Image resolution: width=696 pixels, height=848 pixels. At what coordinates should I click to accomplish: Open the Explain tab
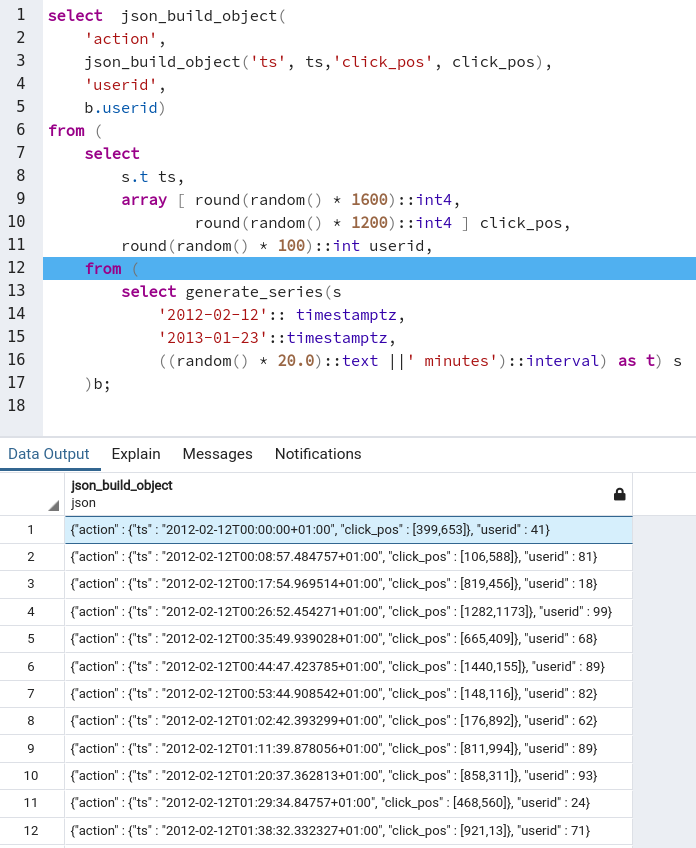(136, 454)
